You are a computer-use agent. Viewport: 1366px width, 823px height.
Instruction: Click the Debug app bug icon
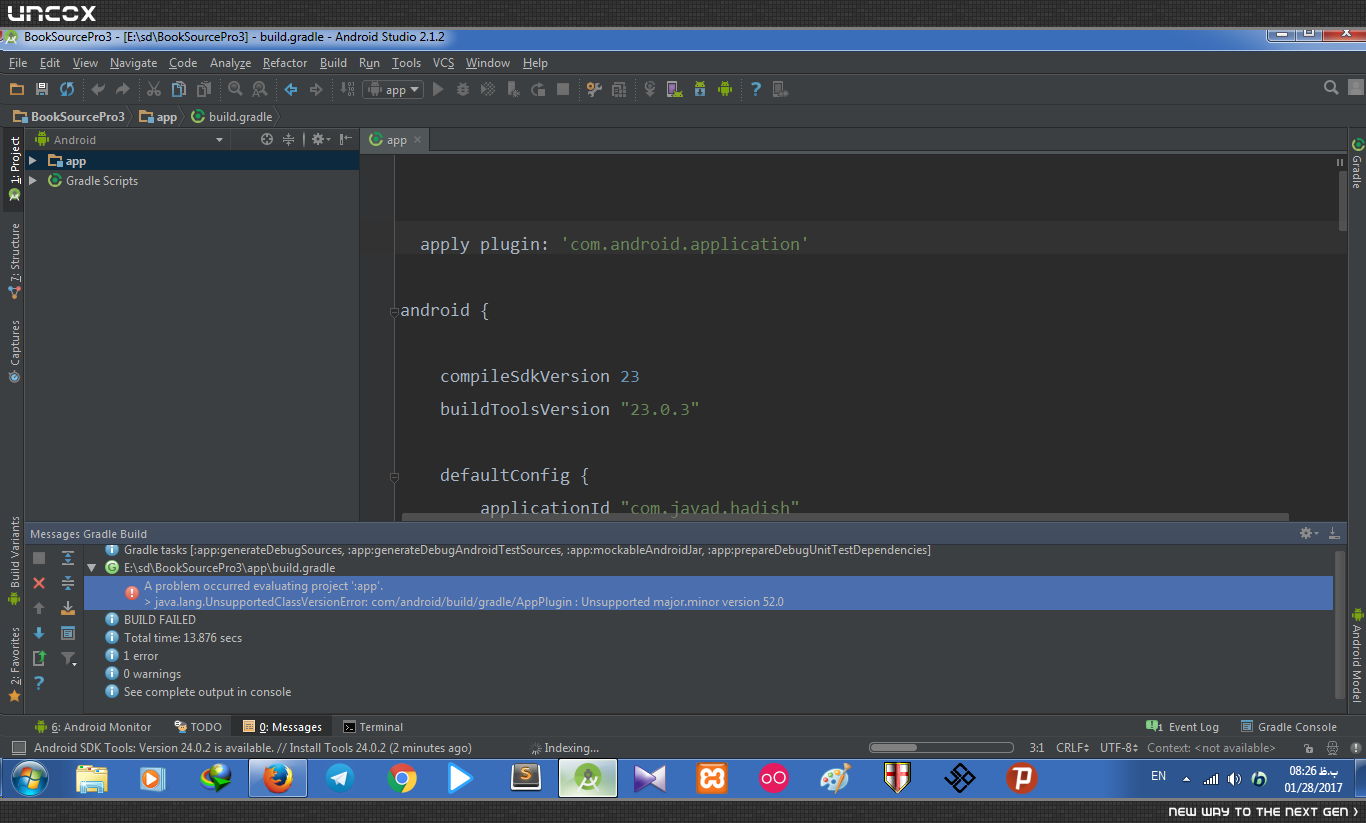463,89
